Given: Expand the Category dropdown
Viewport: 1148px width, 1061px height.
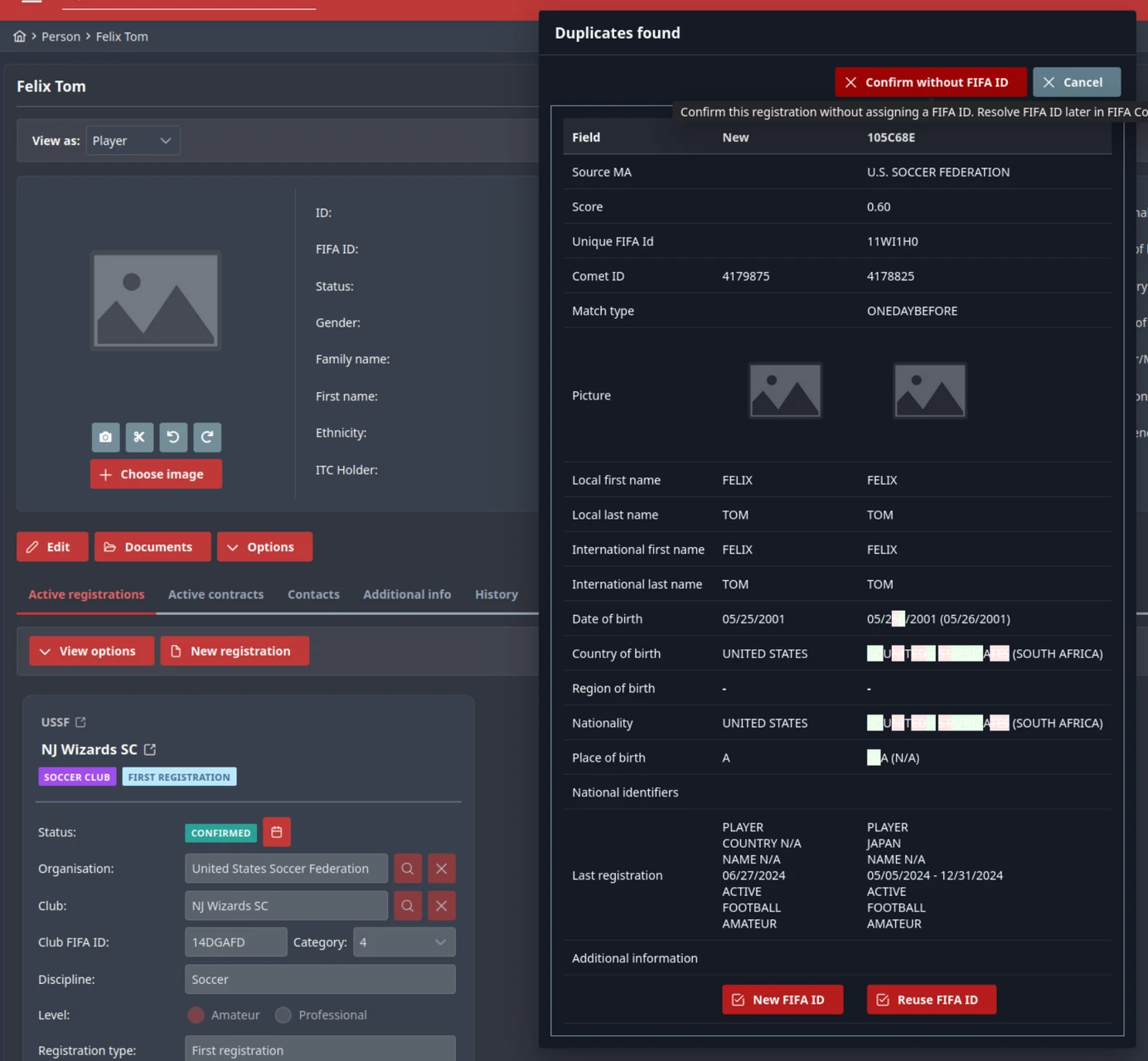Looking at the screenshot, I should tap(404, 942).
